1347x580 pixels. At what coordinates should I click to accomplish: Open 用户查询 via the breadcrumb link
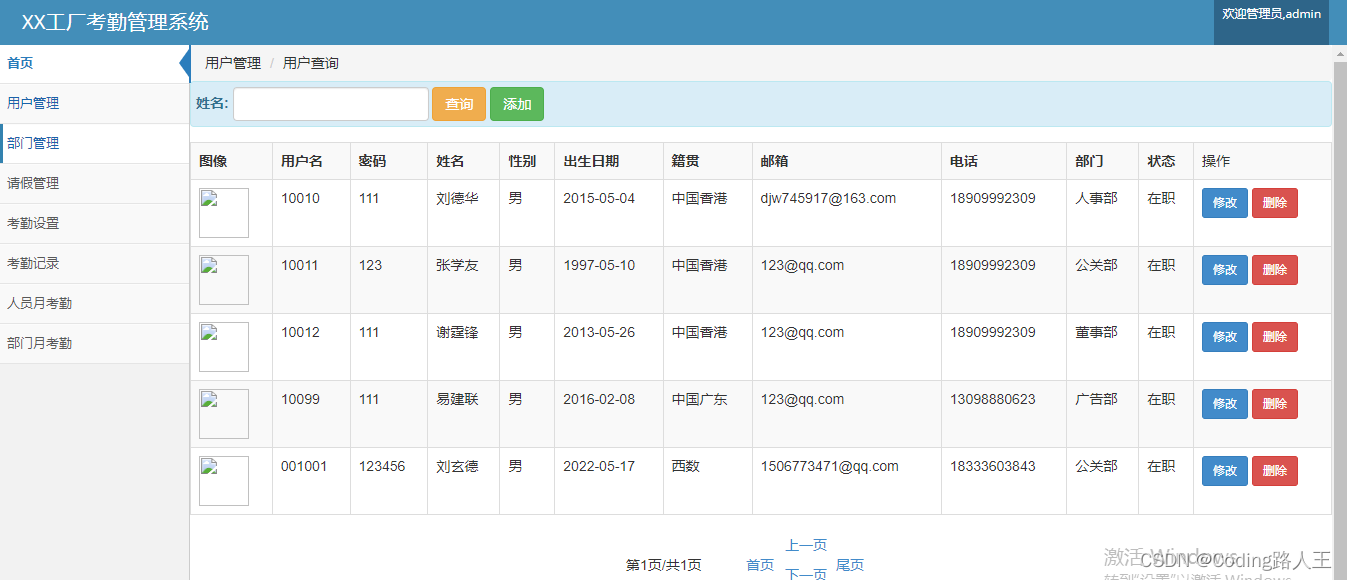(x=310, y=62)
